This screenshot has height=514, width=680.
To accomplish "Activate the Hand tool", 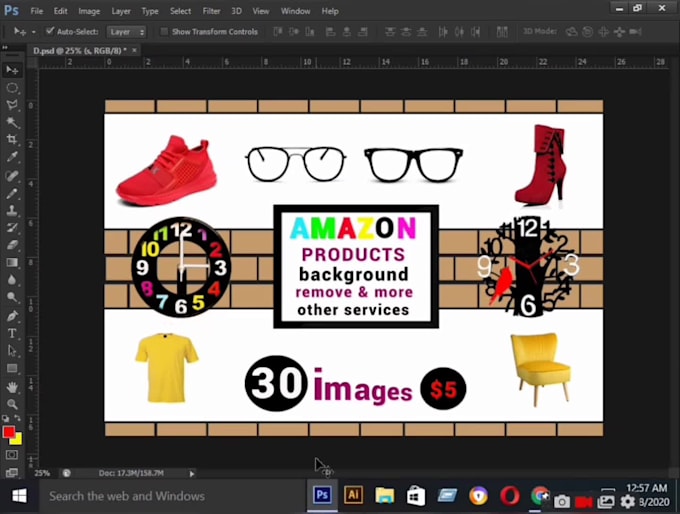I will click(12, 386).
